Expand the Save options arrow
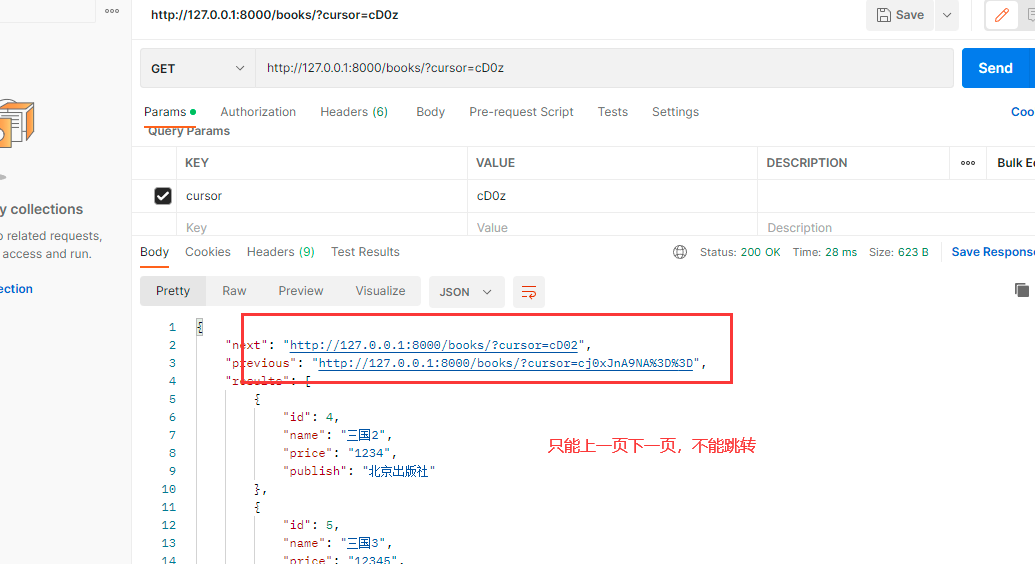 tap(947, 15)
